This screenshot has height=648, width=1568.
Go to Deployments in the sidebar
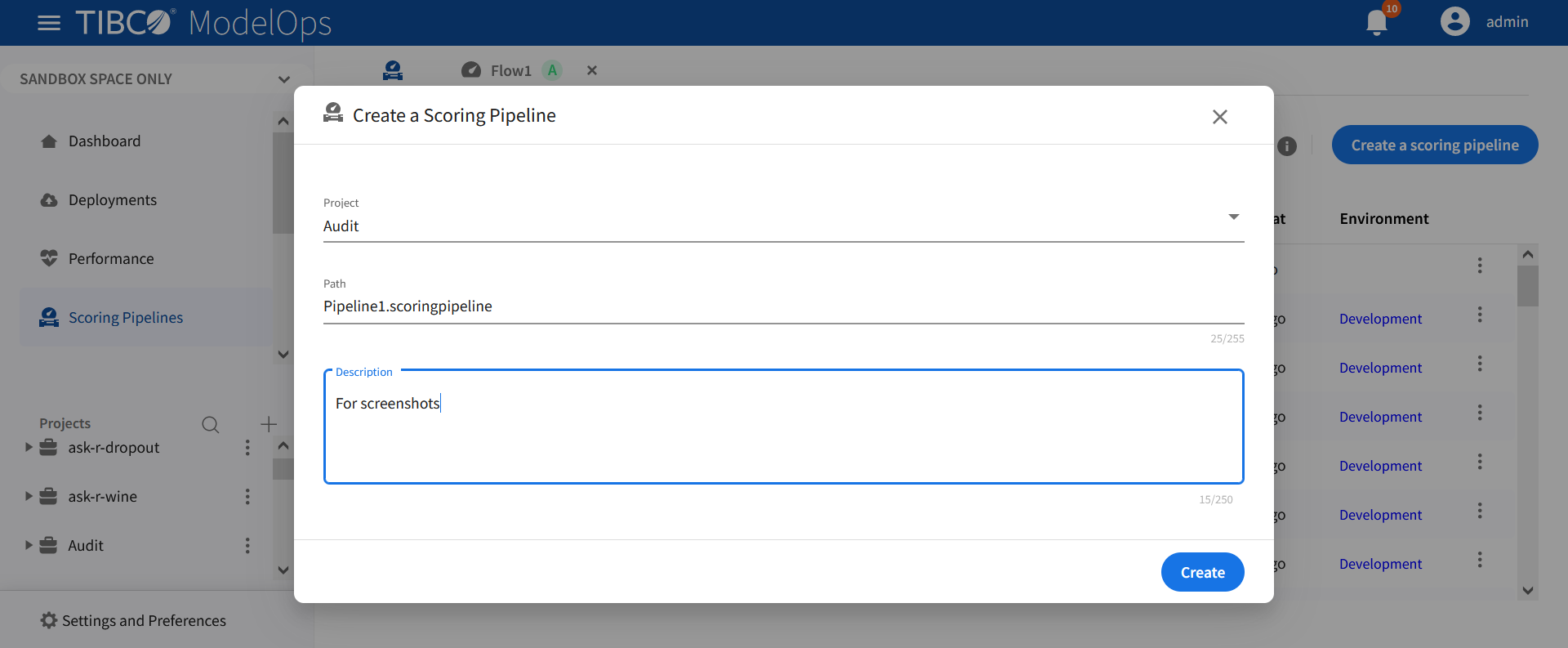[x=113, y=200]
